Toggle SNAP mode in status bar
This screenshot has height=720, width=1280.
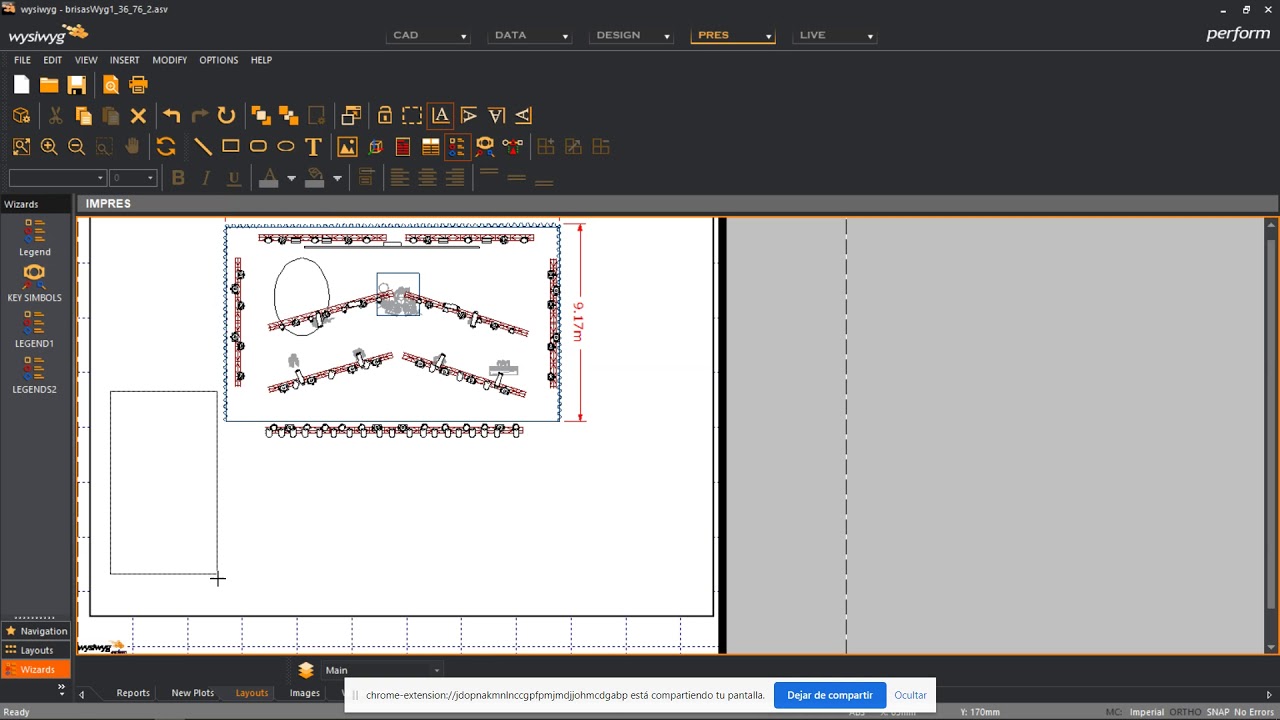point(1218,712)
